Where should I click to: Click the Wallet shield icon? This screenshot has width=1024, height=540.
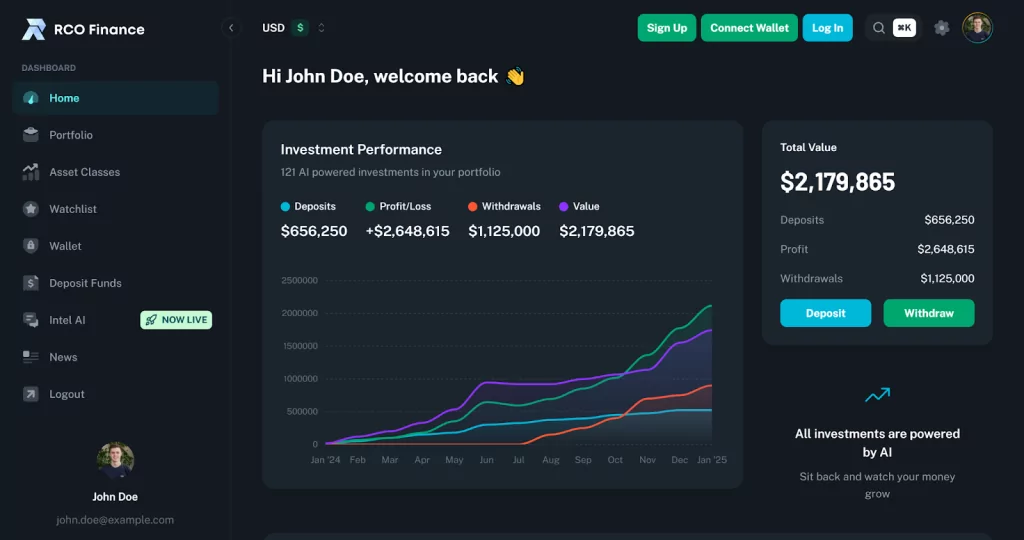coord(31,246)
